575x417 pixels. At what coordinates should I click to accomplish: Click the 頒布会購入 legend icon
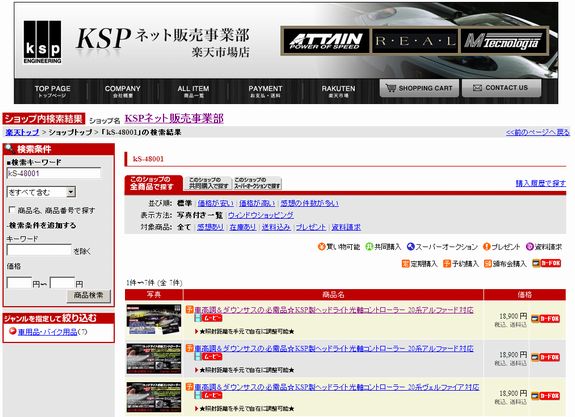pyautogui.click(x=487, y=263)
